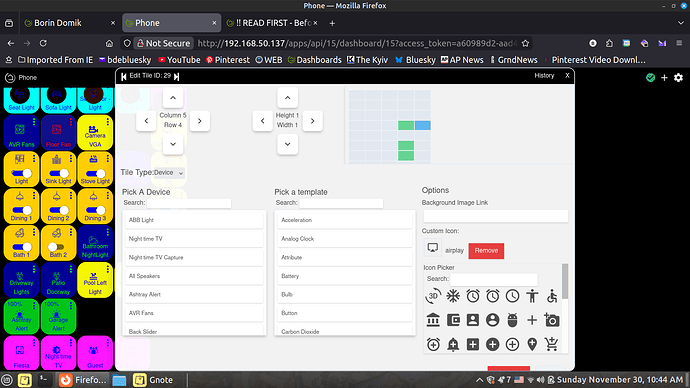Viewport: 690px width, 388px height.
Task: Pick the wallet icon
Action: [453, 320]
